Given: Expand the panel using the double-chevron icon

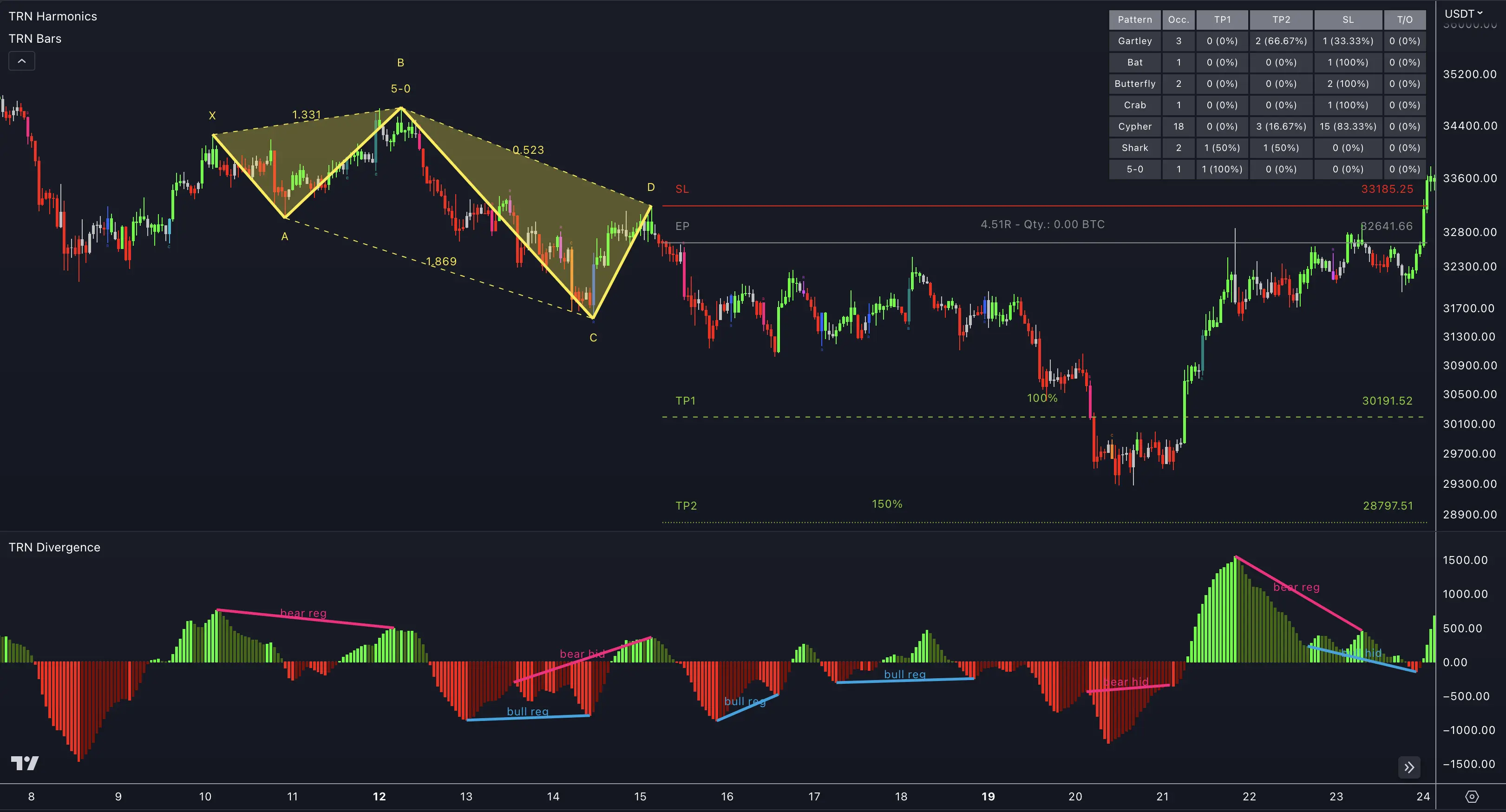Looking at the screenshot, I should [x=1409, y=767].
